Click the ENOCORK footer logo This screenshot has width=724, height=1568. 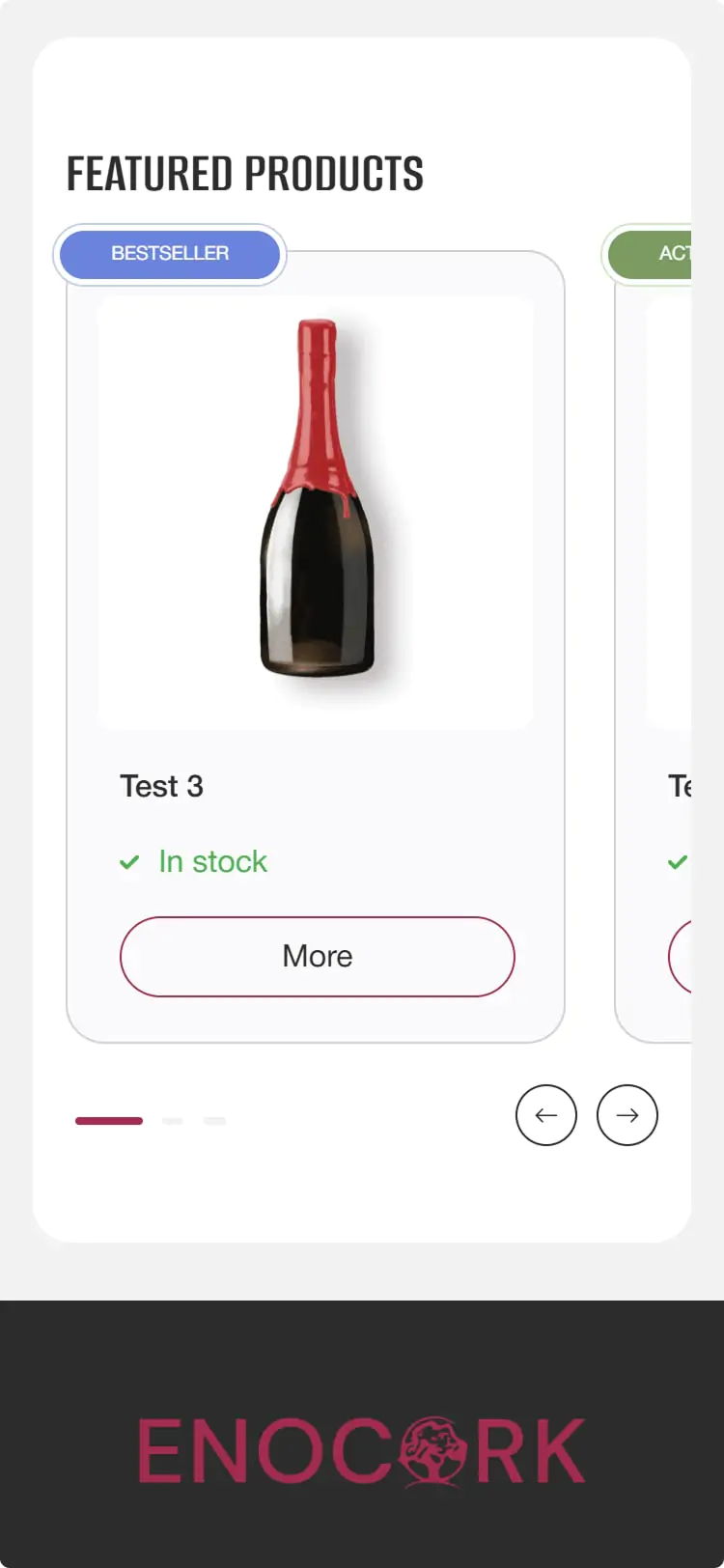361,1450
